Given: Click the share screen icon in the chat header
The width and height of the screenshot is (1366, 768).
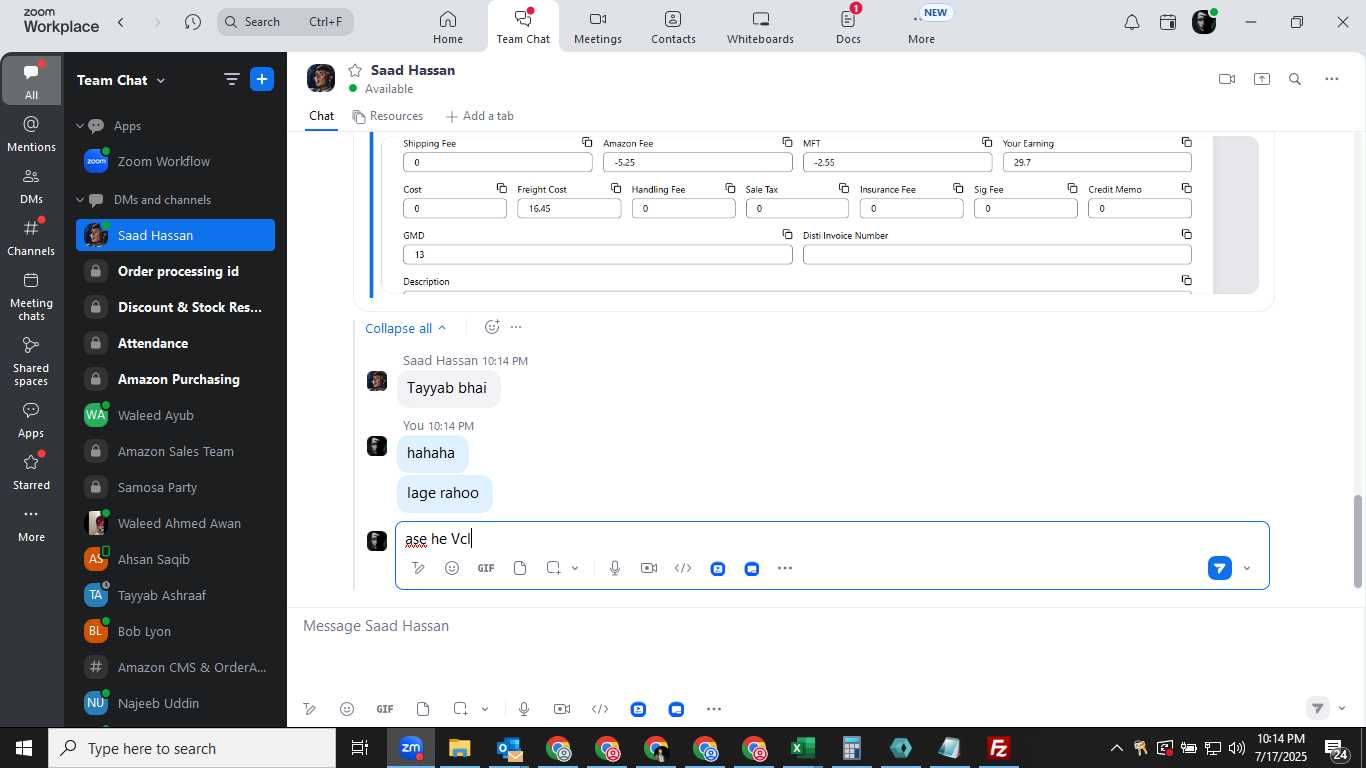Looking at the screenshot, I should 1262,79.
